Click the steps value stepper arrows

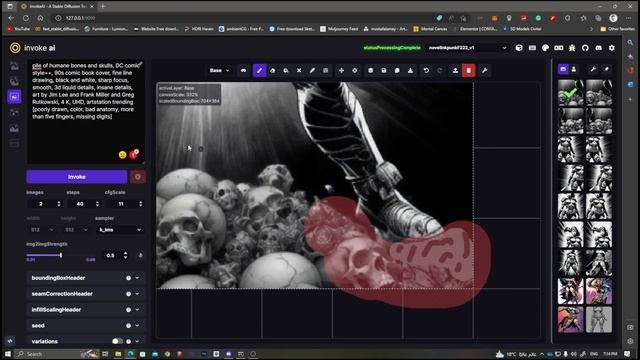pyautogui.click(x=97, y=204)
